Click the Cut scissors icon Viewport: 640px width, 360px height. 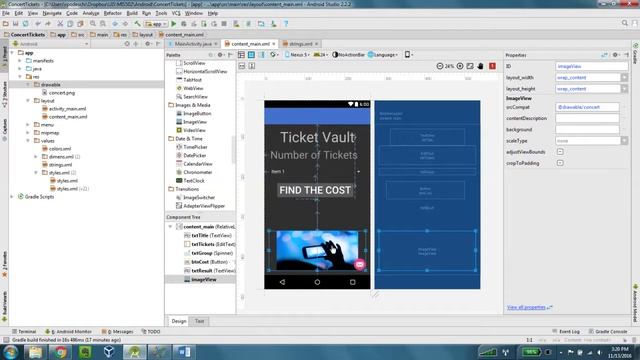point(60,24)
